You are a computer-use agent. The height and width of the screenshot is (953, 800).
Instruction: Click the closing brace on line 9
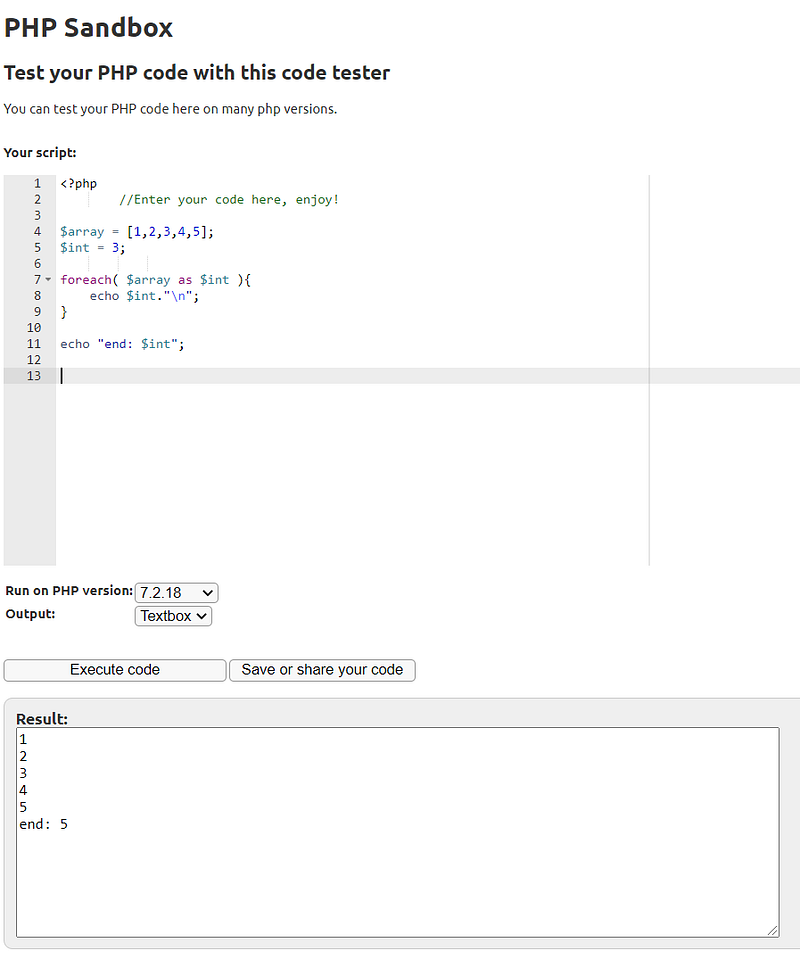[64, 312]
